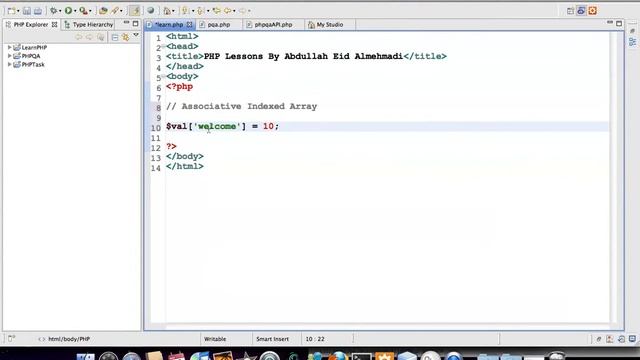Viewport: 640px width, 360px height.
Task: Click the Writable status bar entry
Action: tap(215, 339)
